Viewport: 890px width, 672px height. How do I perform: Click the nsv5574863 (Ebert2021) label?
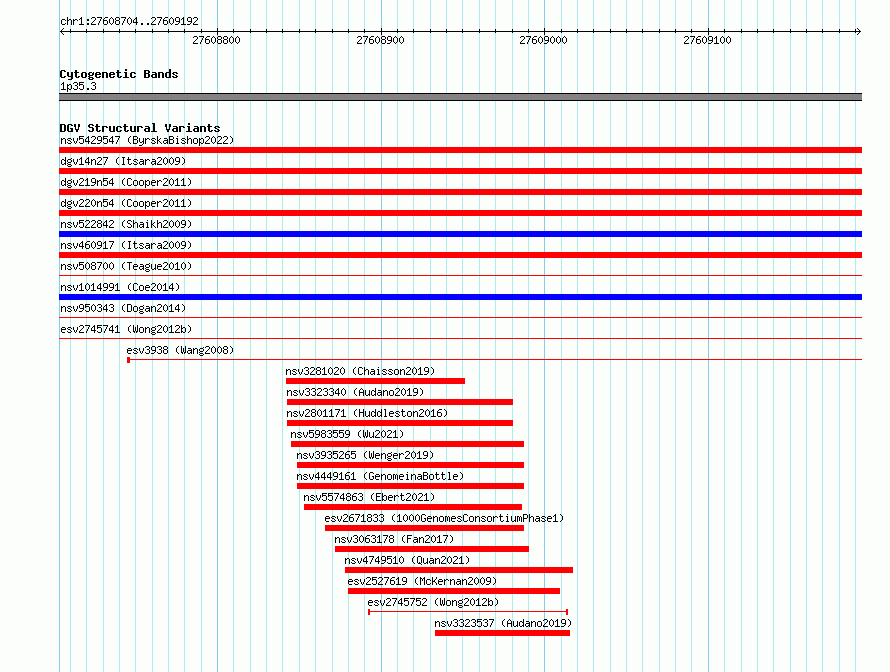pos(369,497)
